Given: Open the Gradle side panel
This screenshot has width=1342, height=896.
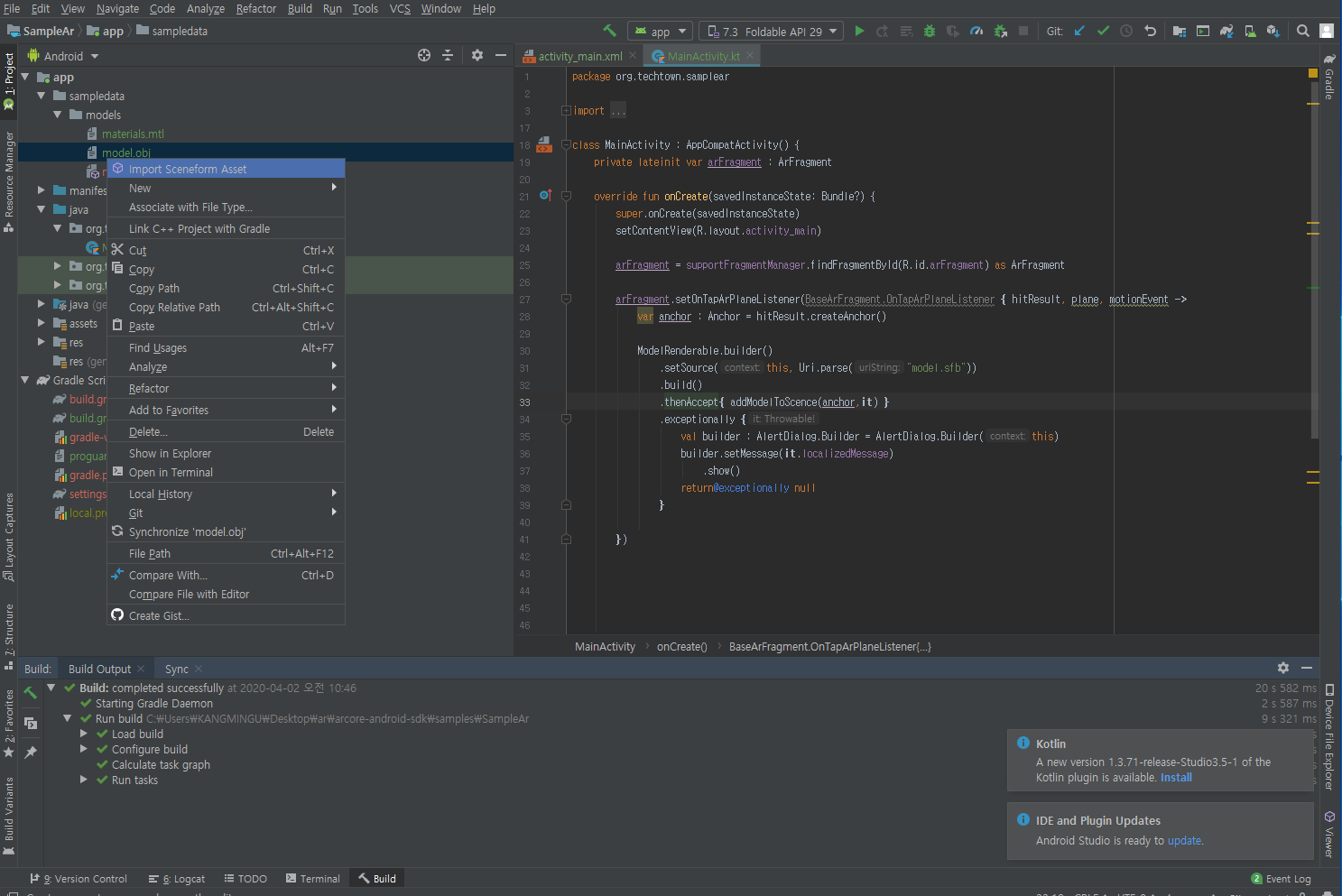Looking at the screenshot, I should 1330,77.
